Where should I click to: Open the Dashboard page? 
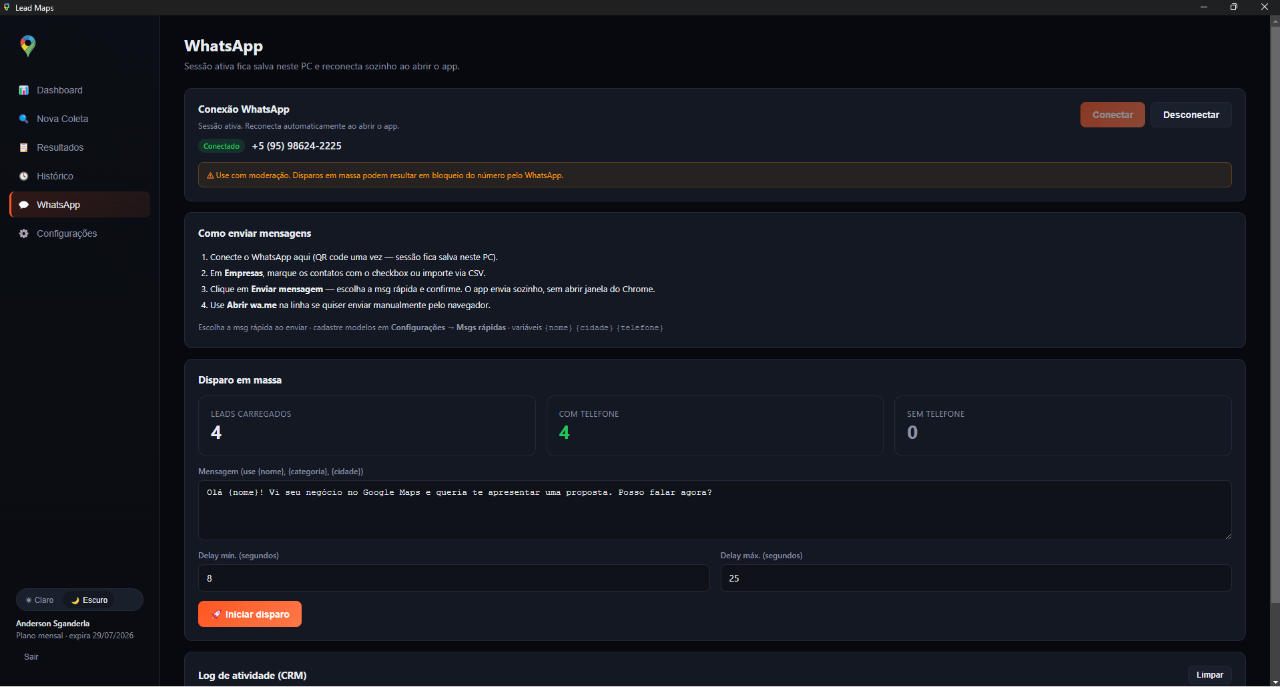[80, 90]
